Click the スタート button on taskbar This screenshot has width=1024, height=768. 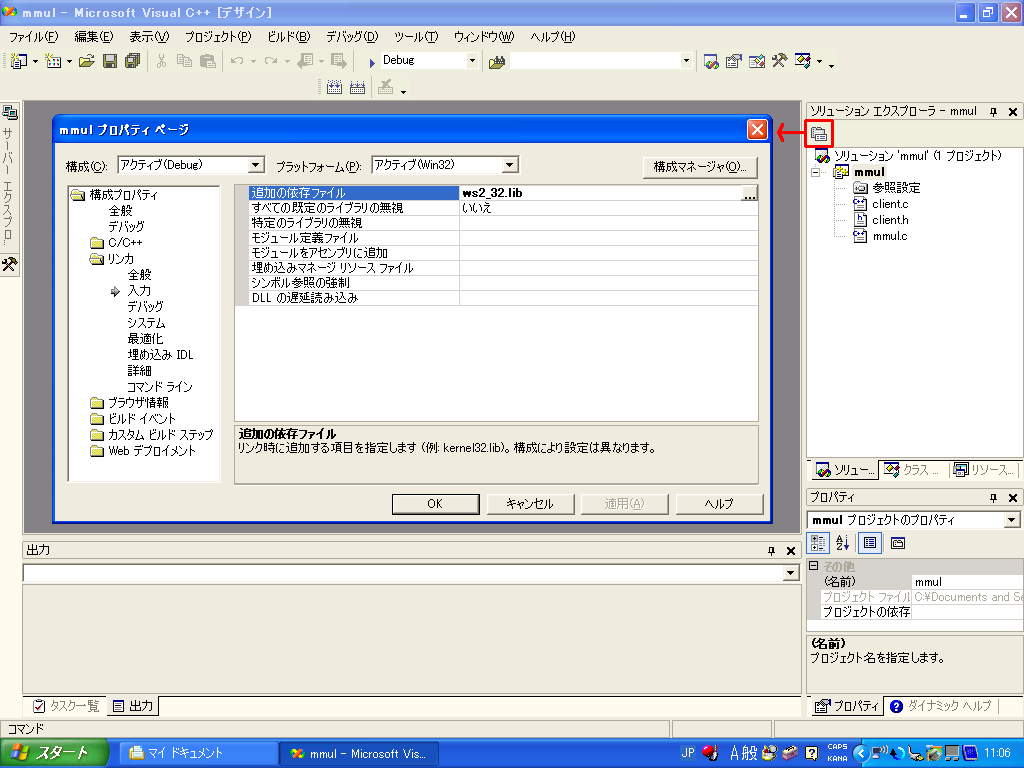pyautogui.click(x=54, y=753)
